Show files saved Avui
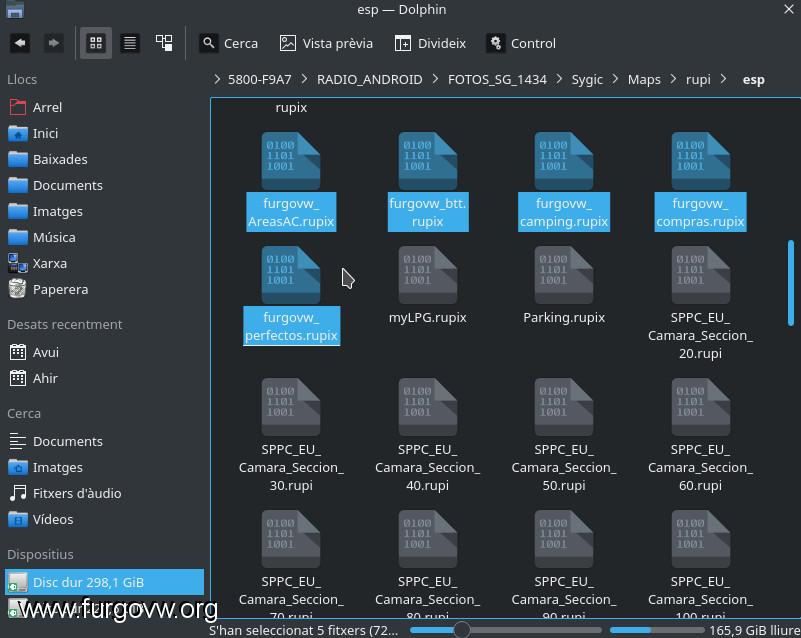Viewport: 801px width, 638px height. click(x=105, y=352)
